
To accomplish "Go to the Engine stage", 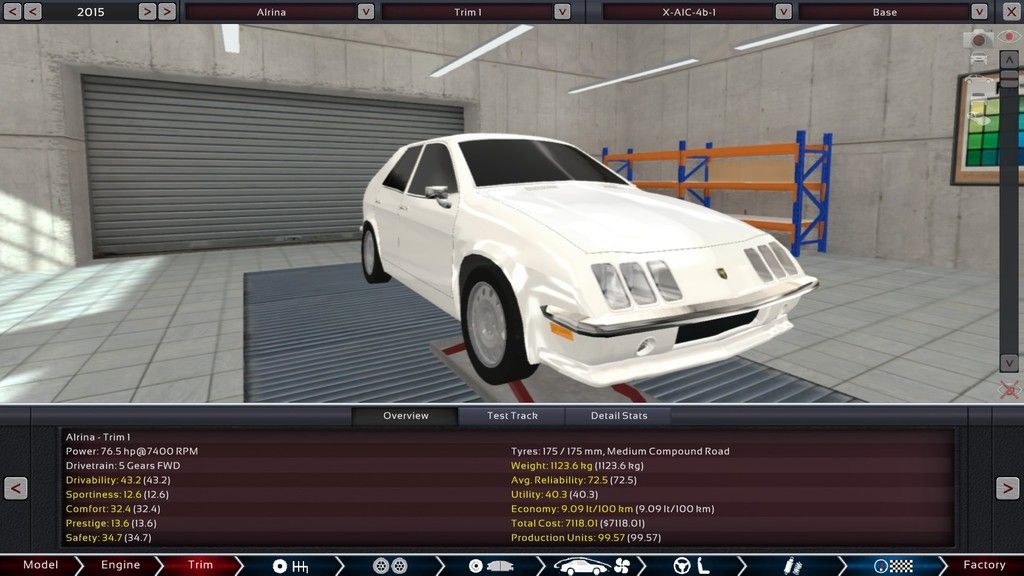I will [120, 565].
